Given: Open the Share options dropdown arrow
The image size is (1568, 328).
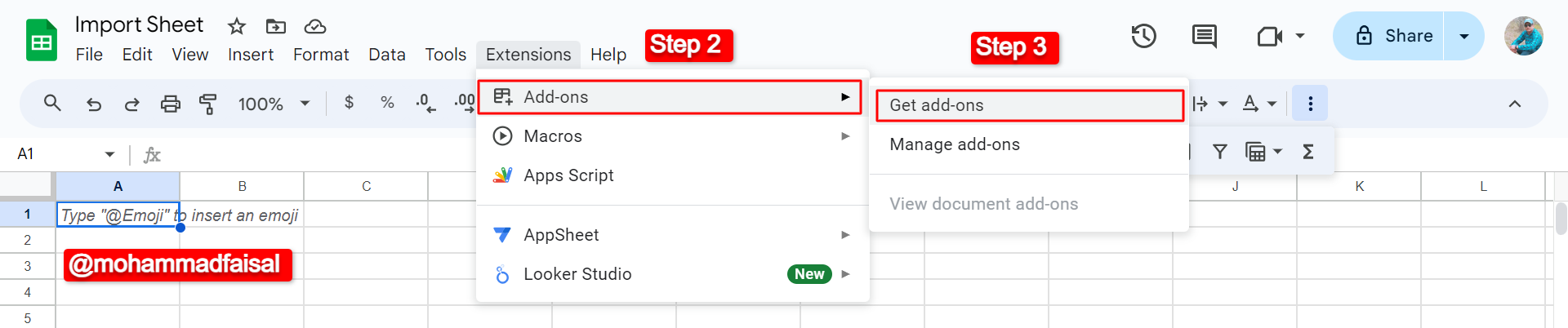Looking at the screenshot, I should pyautogui.click(x=1463, y=36).
